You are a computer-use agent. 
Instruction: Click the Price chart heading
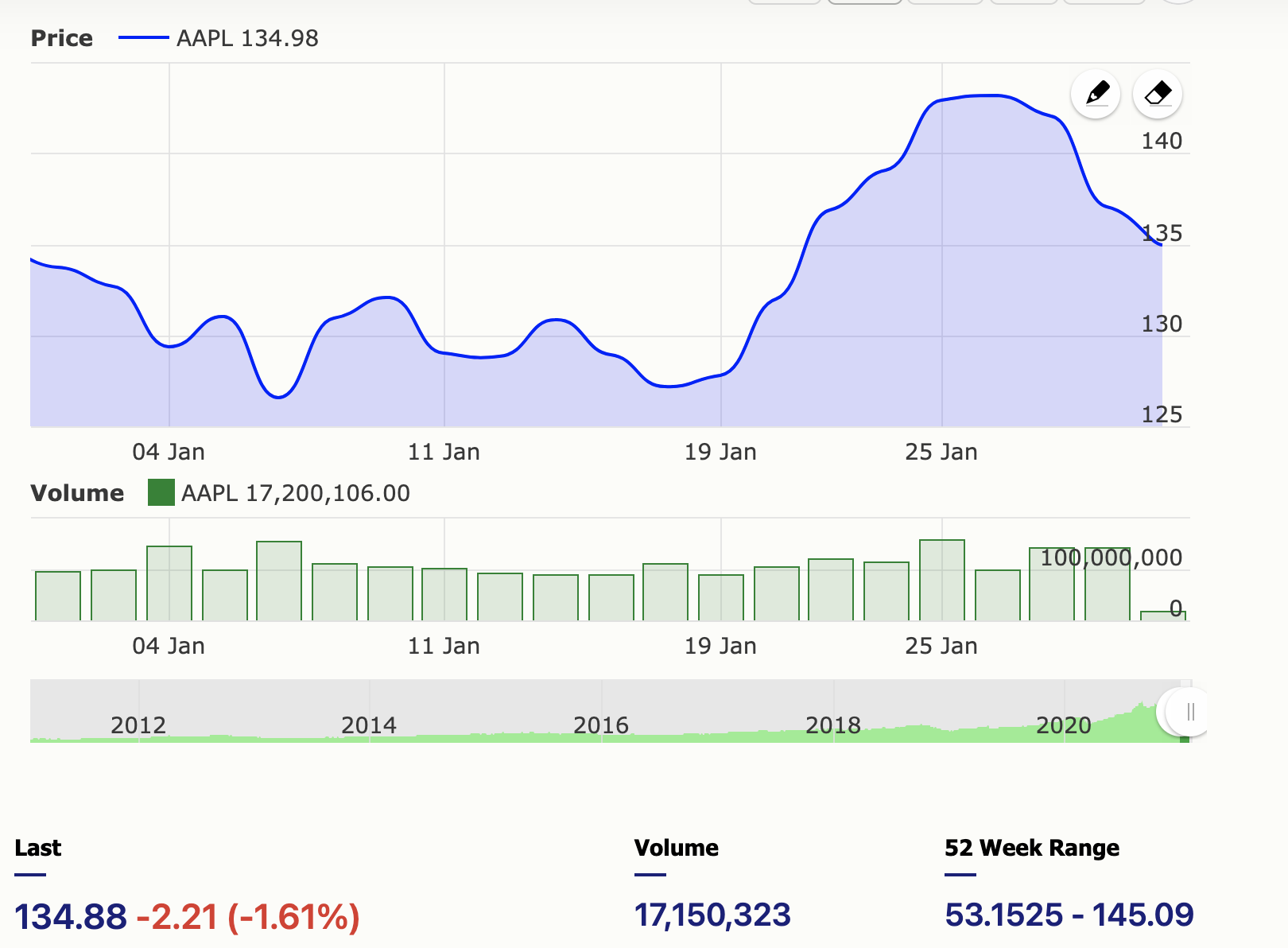tap(62, 38)
